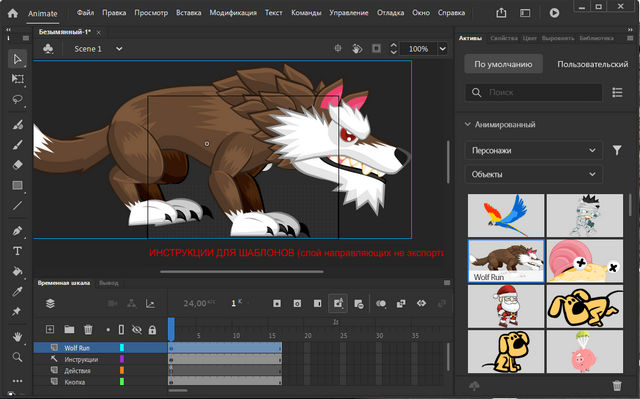Toggle loop playback icon in timeline

[422, 304]
